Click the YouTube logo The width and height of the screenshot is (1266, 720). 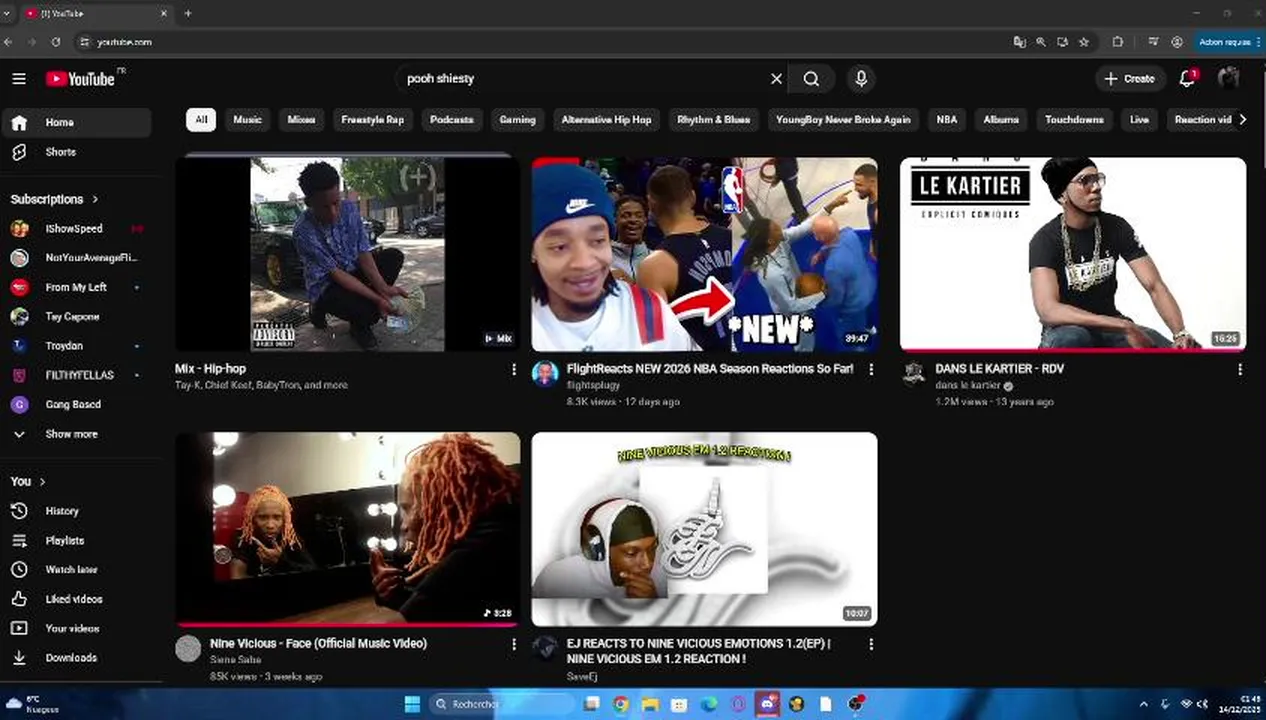pyautogui.click(x=81, y=78)
